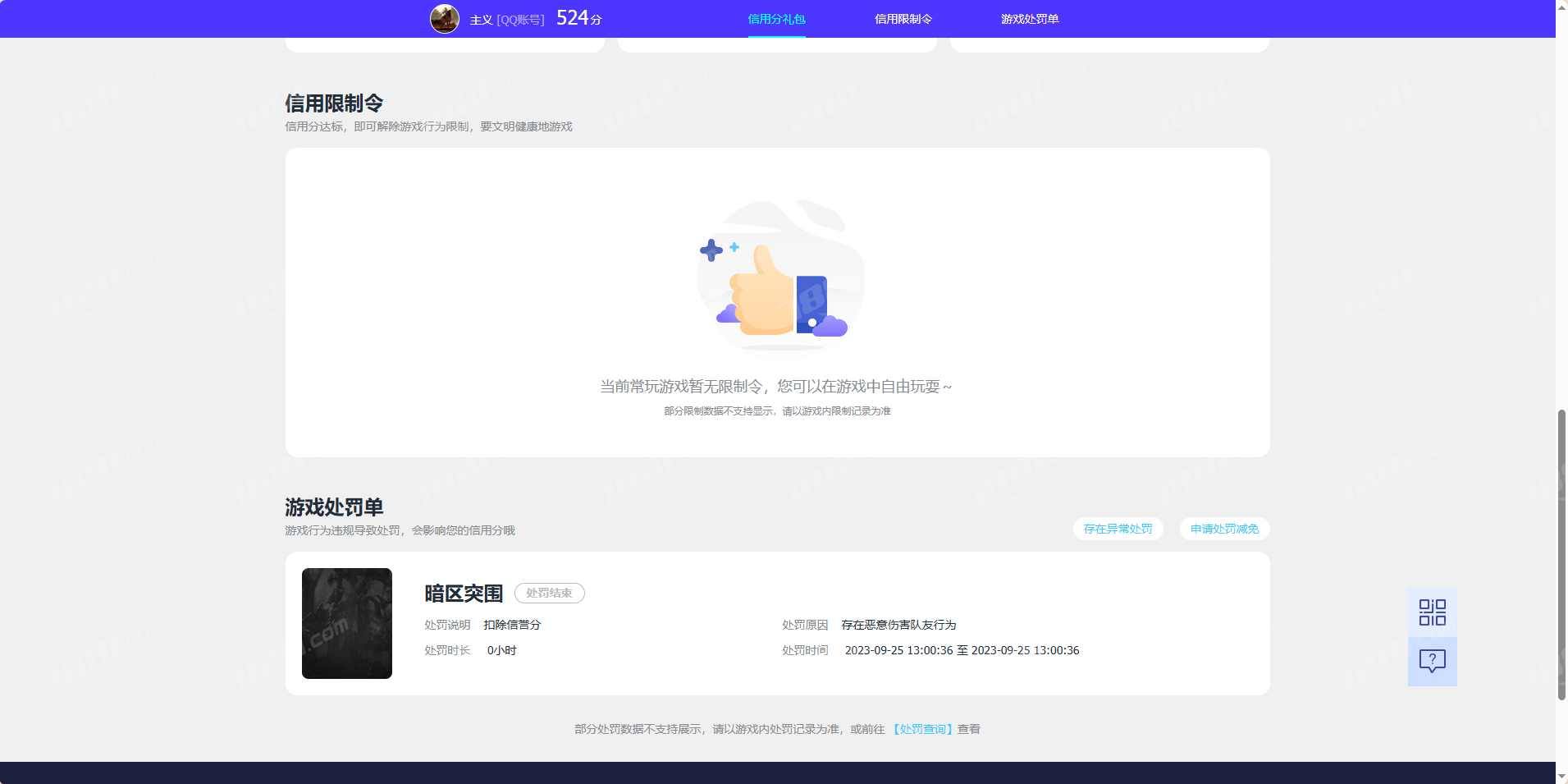
Task: Click 申请处罚减免 button
Action: [x=1224, y=529]
